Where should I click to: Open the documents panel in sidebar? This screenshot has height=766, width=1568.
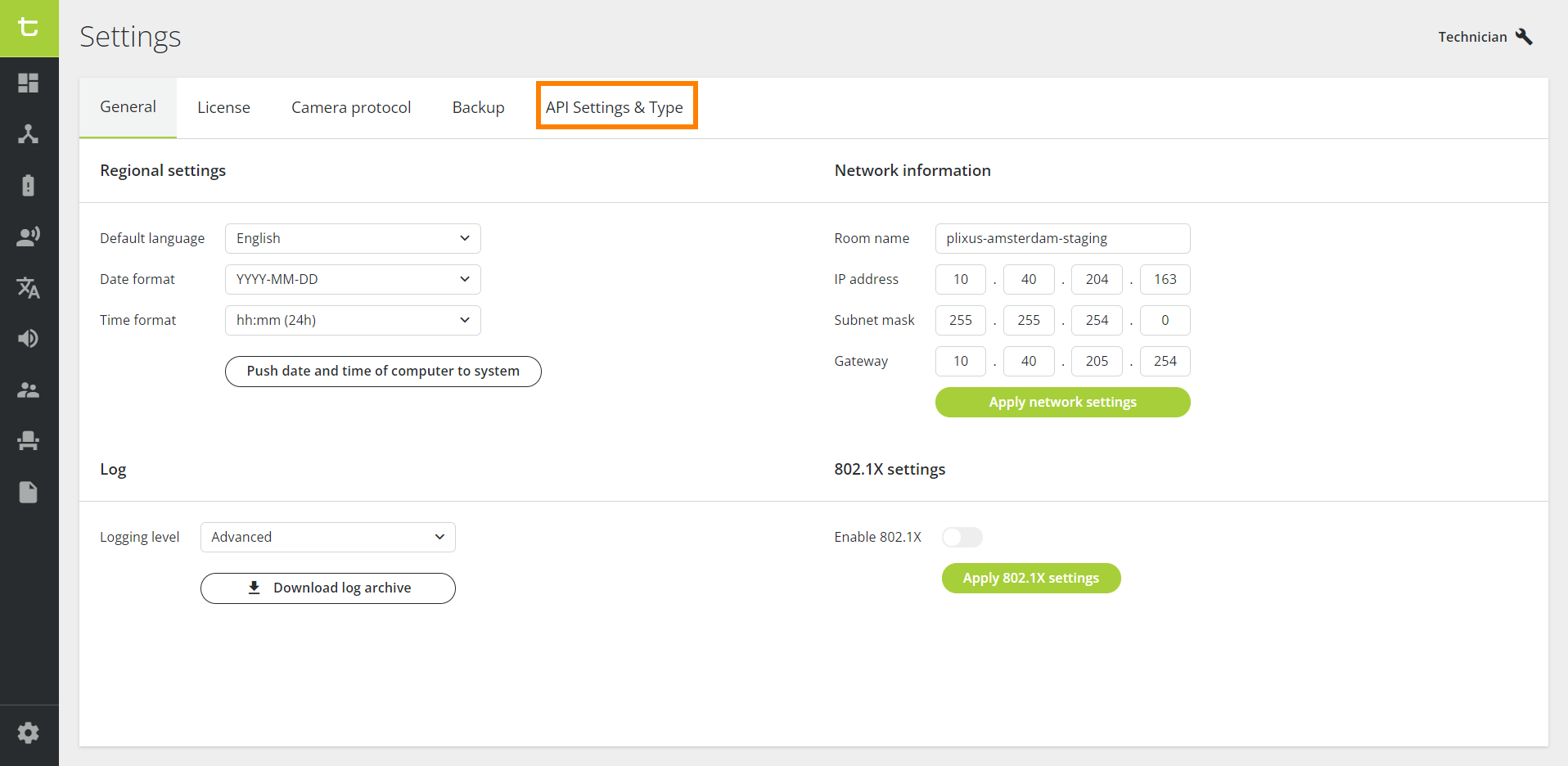click(29, 492)
